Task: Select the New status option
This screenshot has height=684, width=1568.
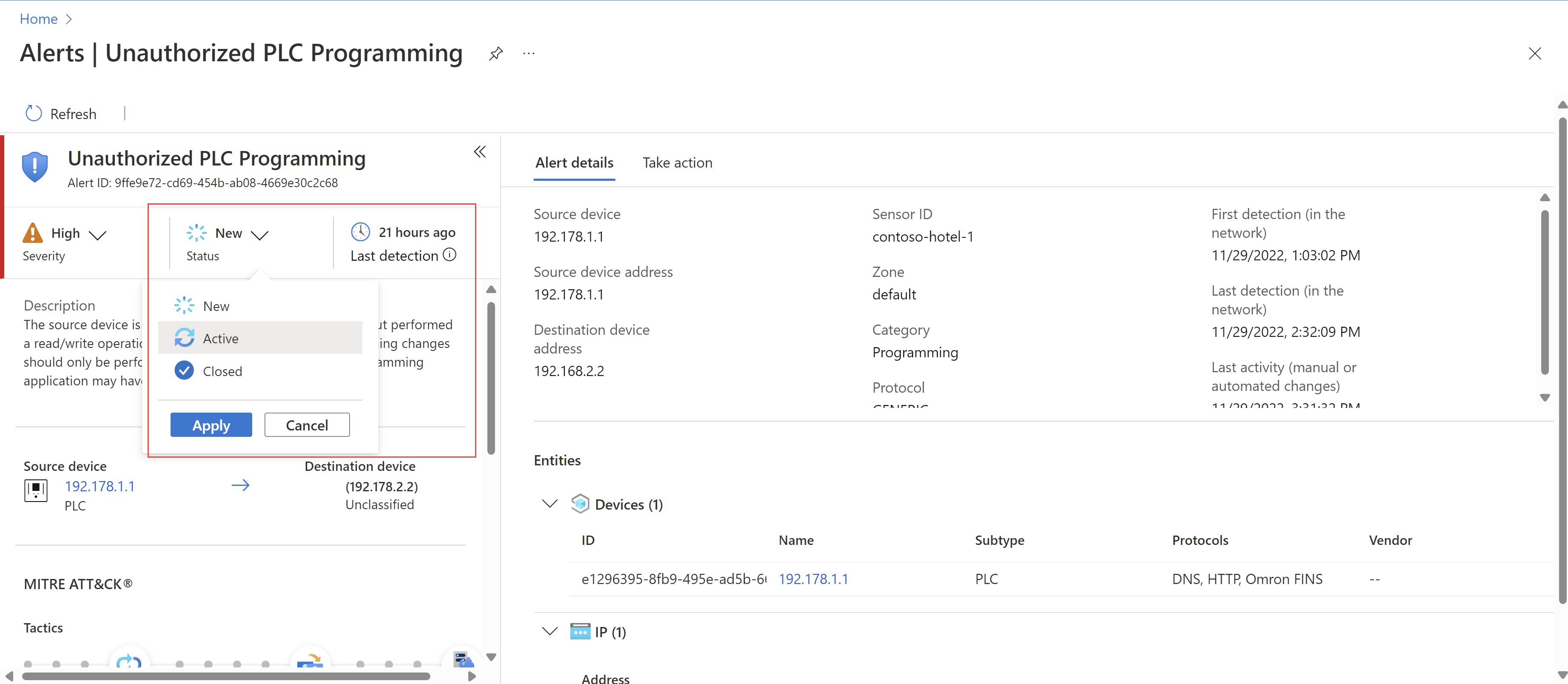Action: (x=216, y=306)
